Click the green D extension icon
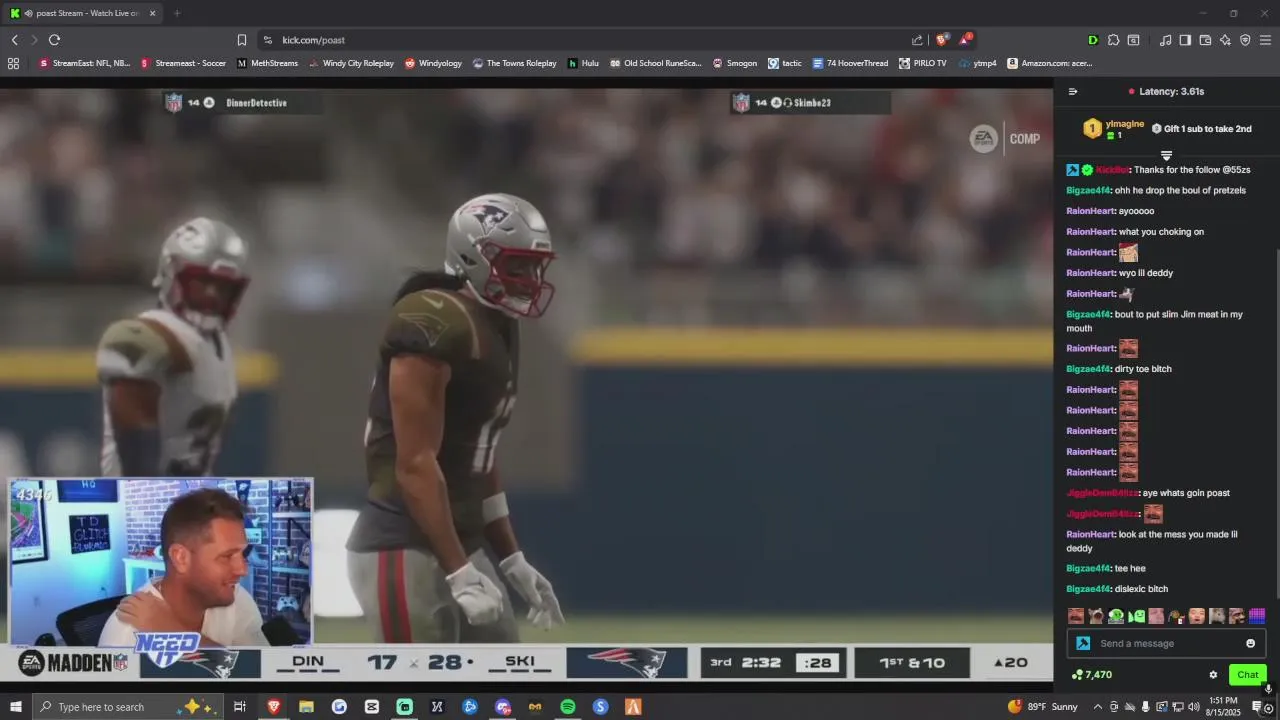The width and height of the screenshot is (1280, 720). tap(1093, 40)
